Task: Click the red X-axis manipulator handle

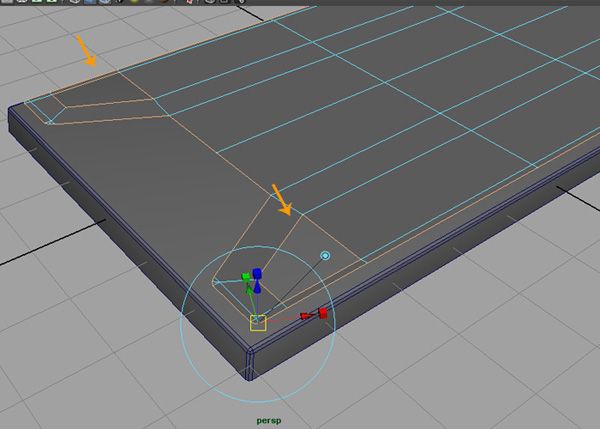Action: tap(321, 313)
